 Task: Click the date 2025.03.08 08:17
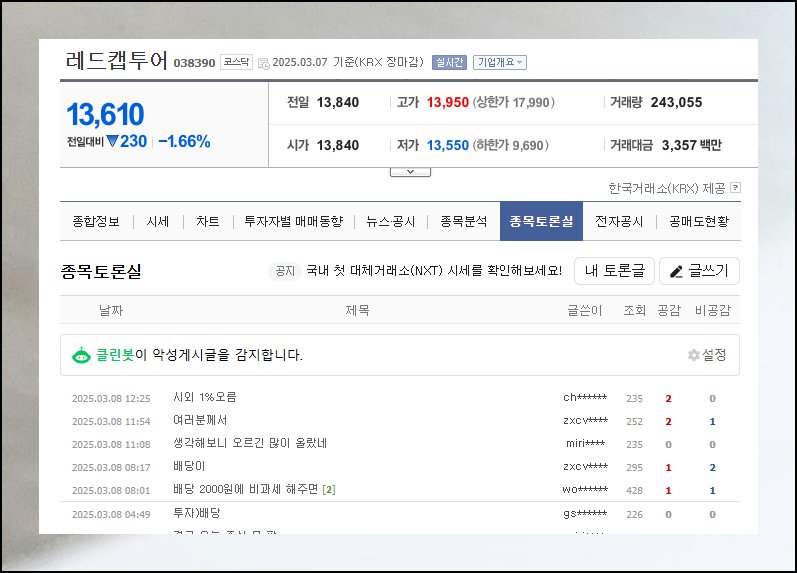coord(111,467)
